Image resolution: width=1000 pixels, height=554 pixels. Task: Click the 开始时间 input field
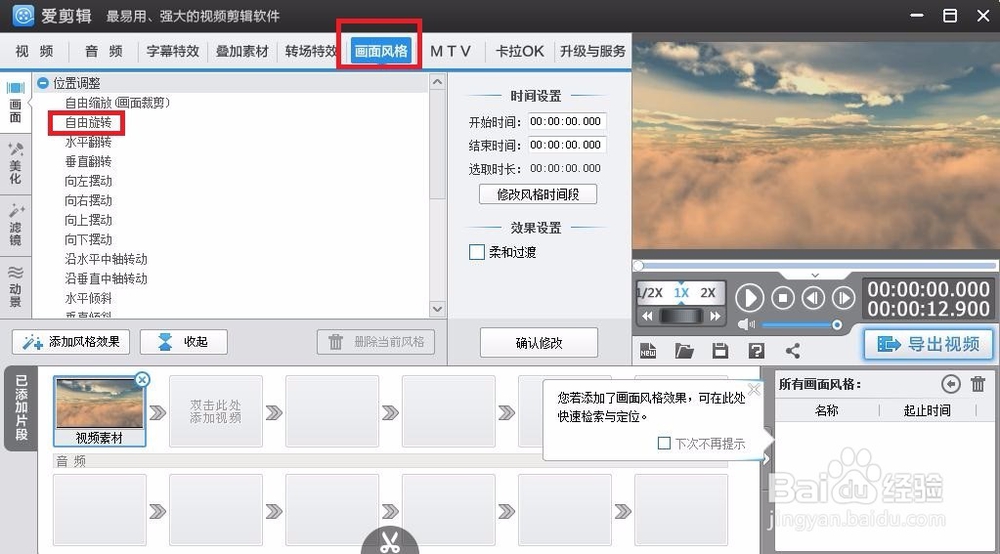pos(566,121)
